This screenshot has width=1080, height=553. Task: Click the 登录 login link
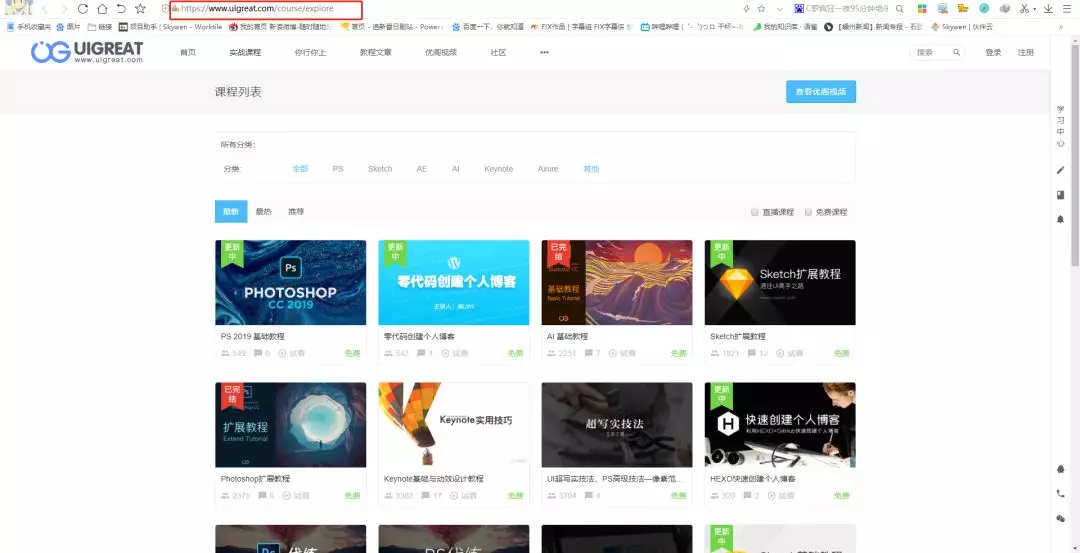pos(993,52)
